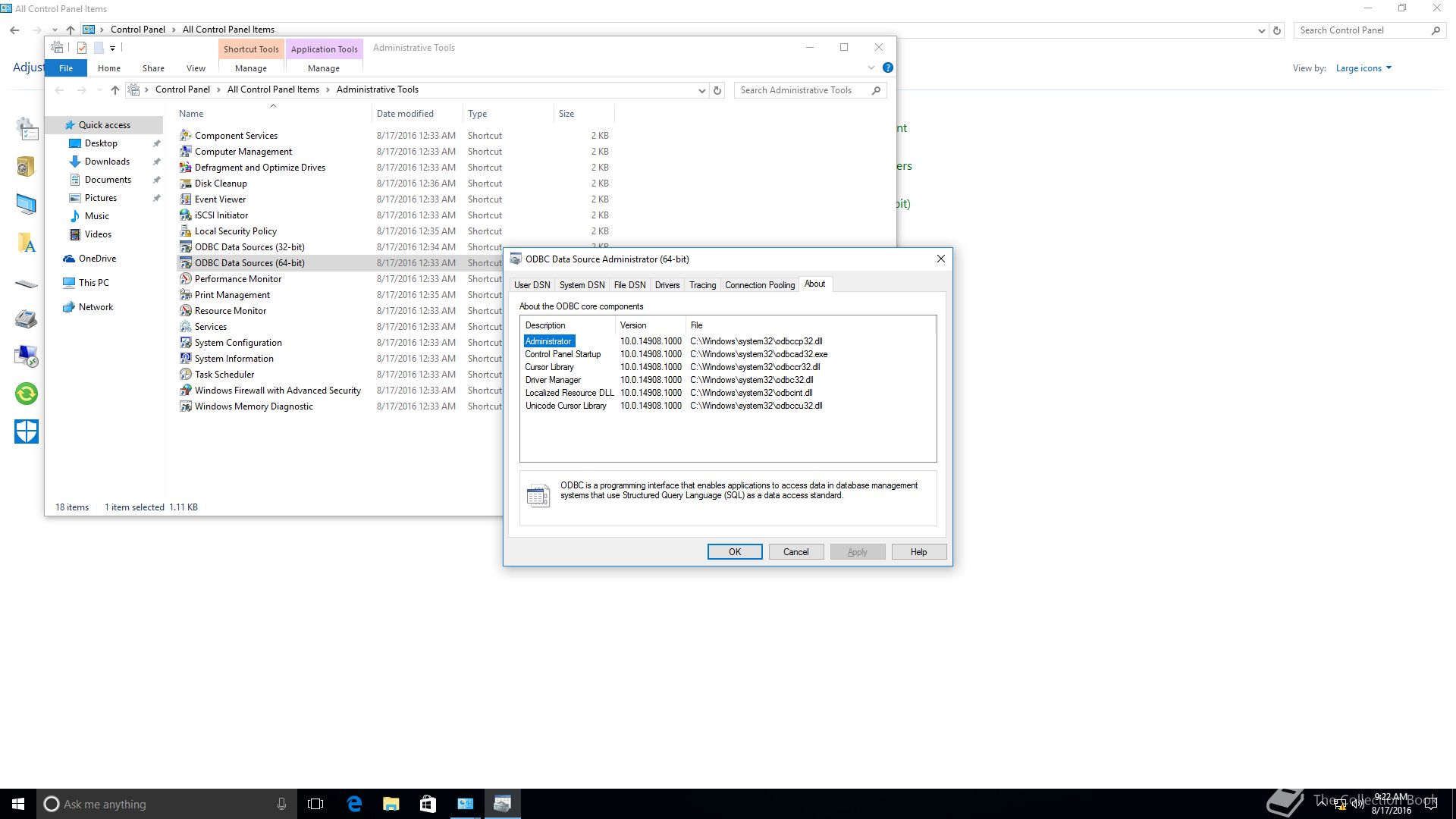This screenshot has width=1456, height=819.
Task: Open the Share ribbon tab
Action: 153,68
